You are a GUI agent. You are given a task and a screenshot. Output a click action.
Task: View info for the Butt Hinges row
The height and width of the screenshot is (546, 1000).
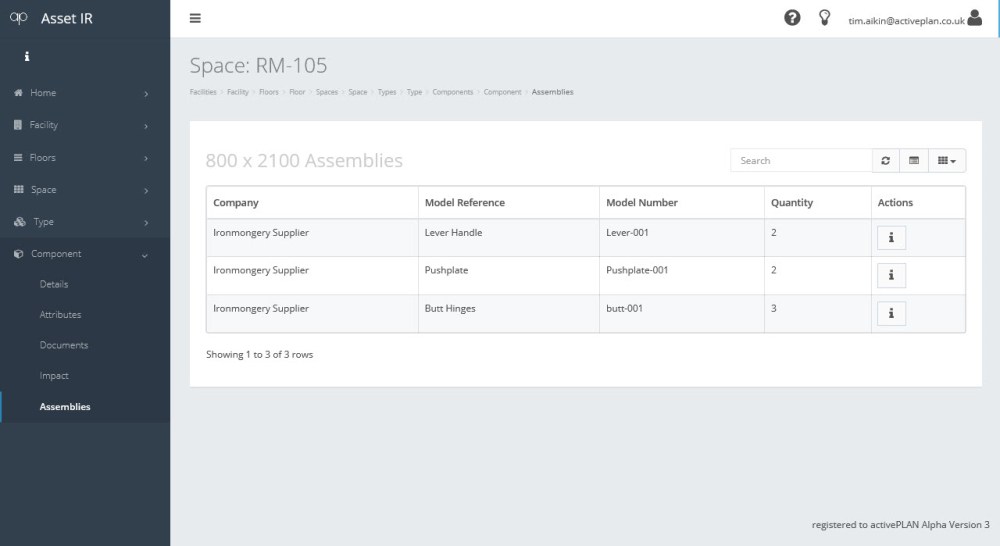coord(891,313)
